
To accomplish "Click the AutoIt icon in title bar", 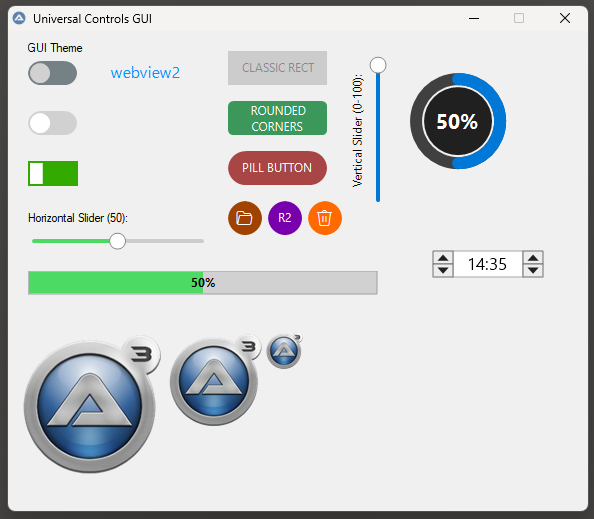I will click(19, 18).
